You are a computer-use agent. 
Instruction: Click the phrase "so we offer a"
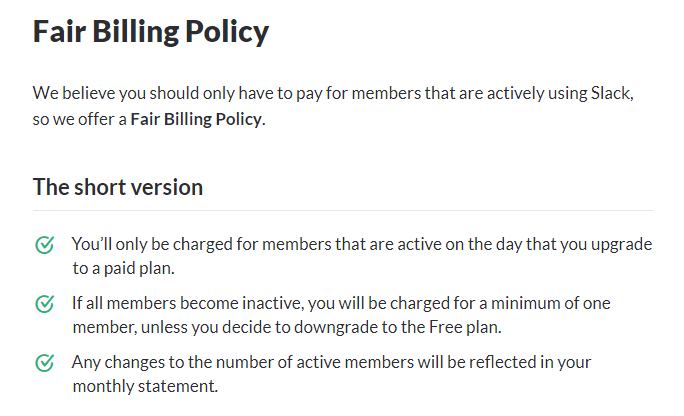pos(79,120)
